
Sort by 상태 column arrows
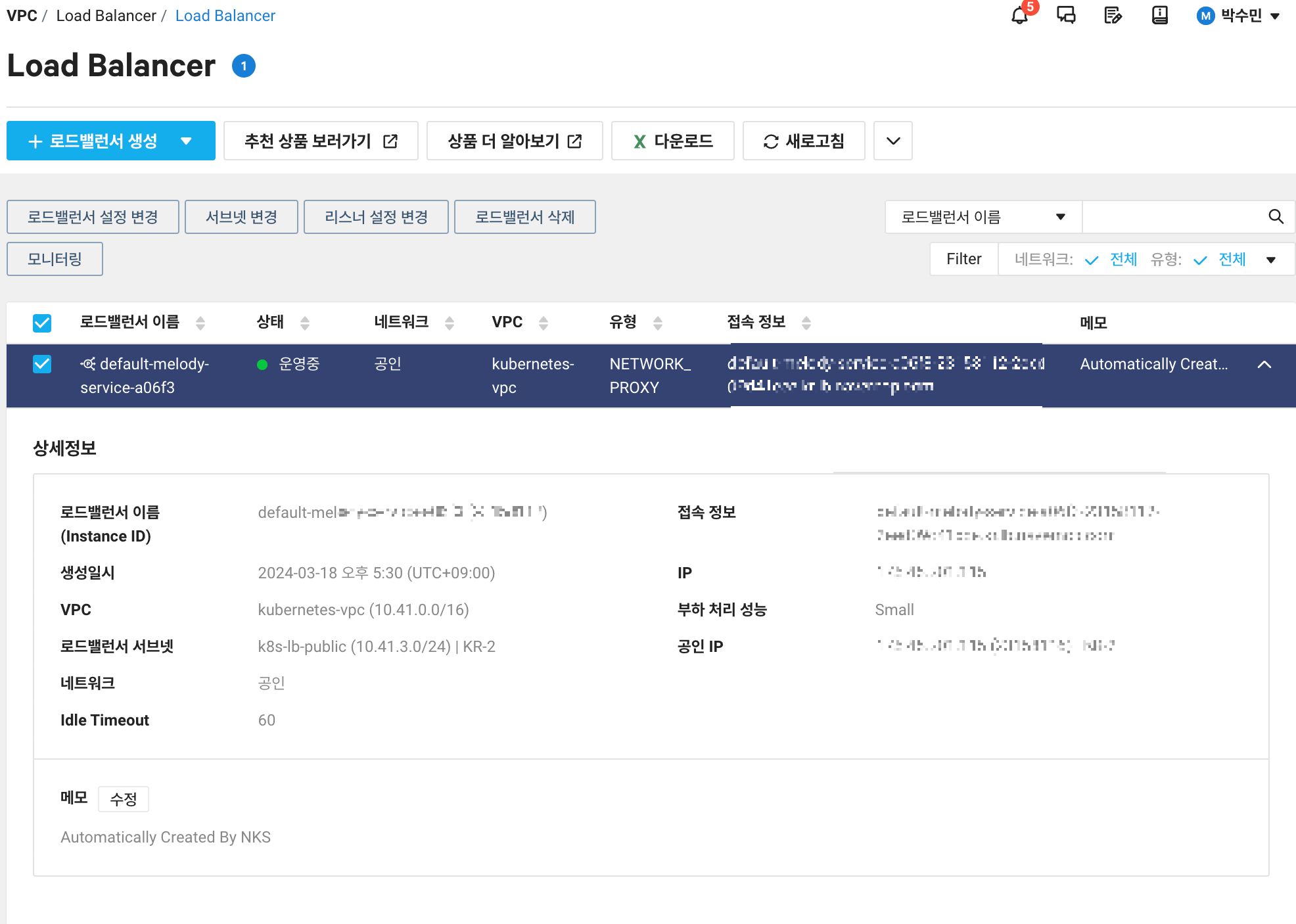point(305,323)
